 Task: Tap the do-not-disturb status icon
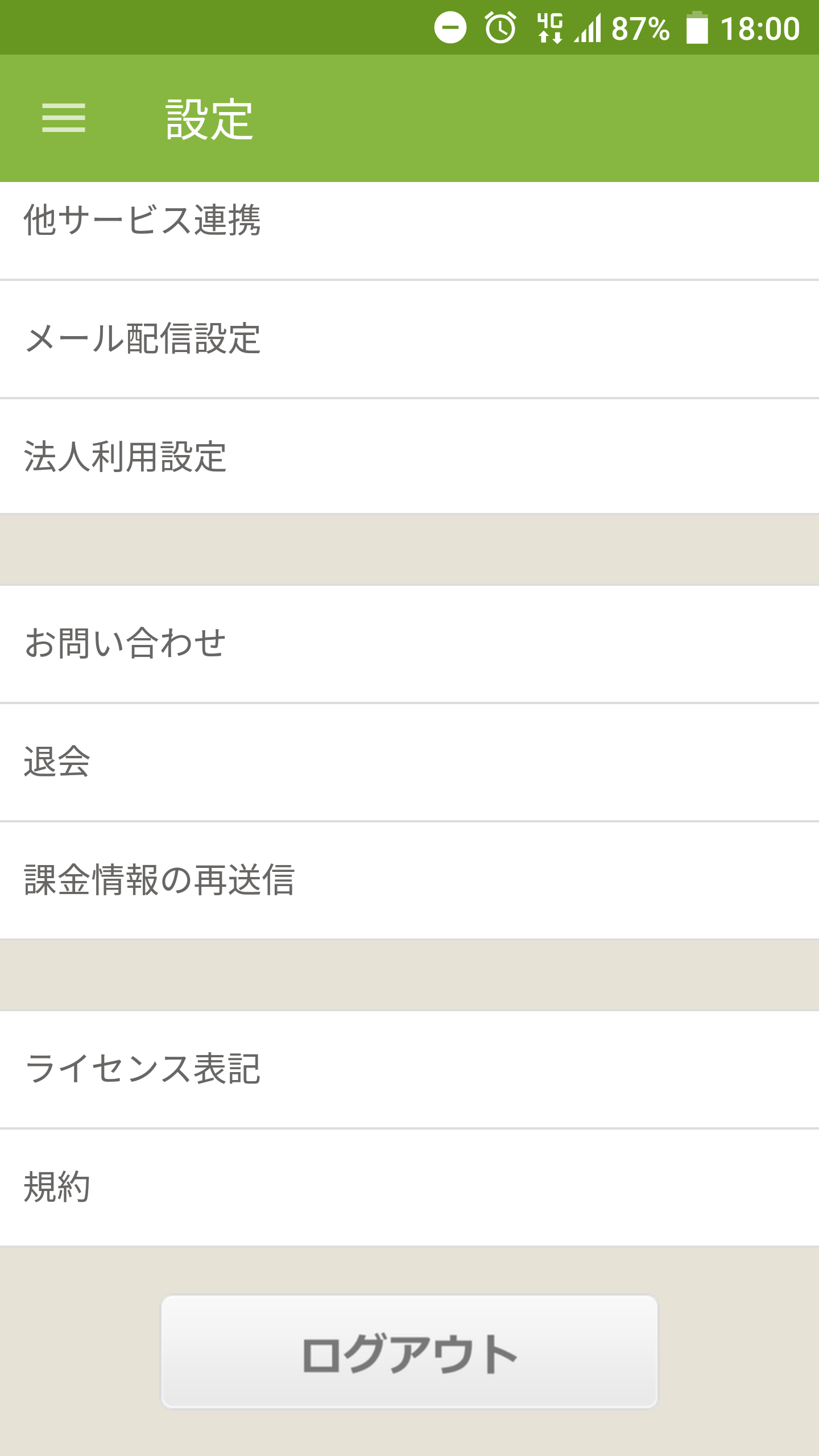[450, 28]
